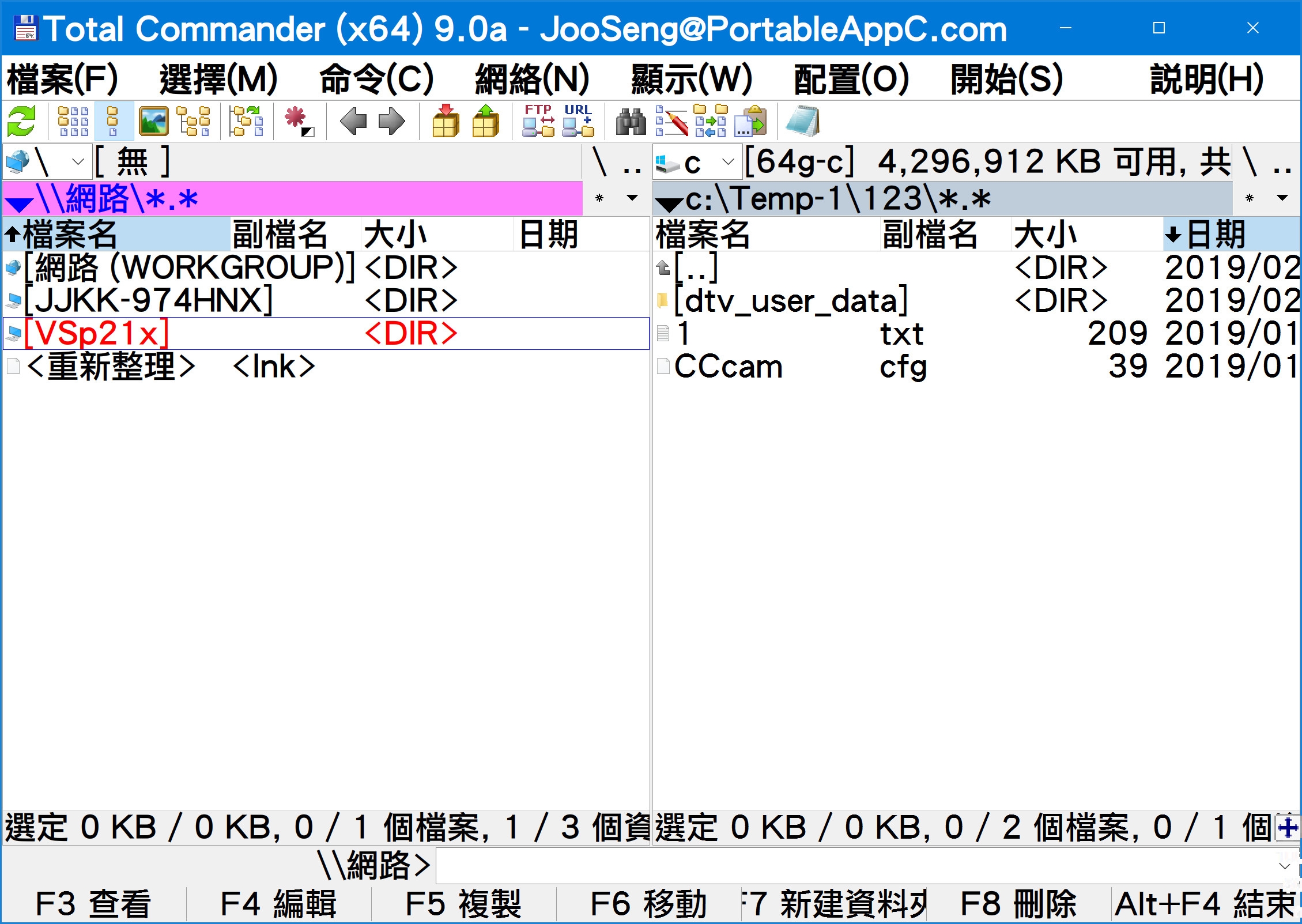Open the 命令(C) menu
The image size is (1302, 924).
376,79
